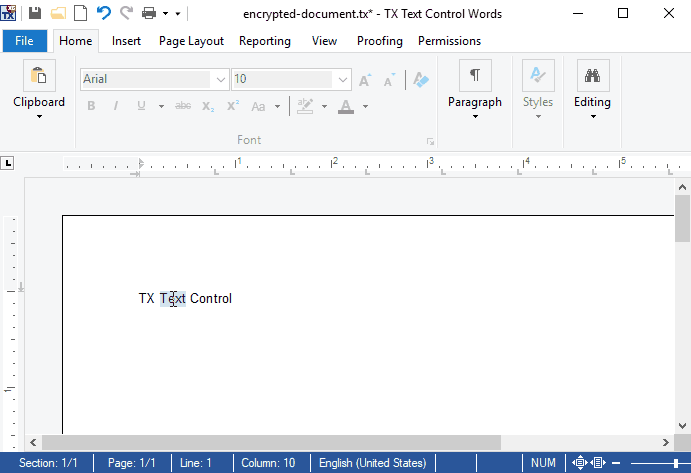Click the Aa change case button
This screenshot has width=691, height=473.
tap(258, 106)
